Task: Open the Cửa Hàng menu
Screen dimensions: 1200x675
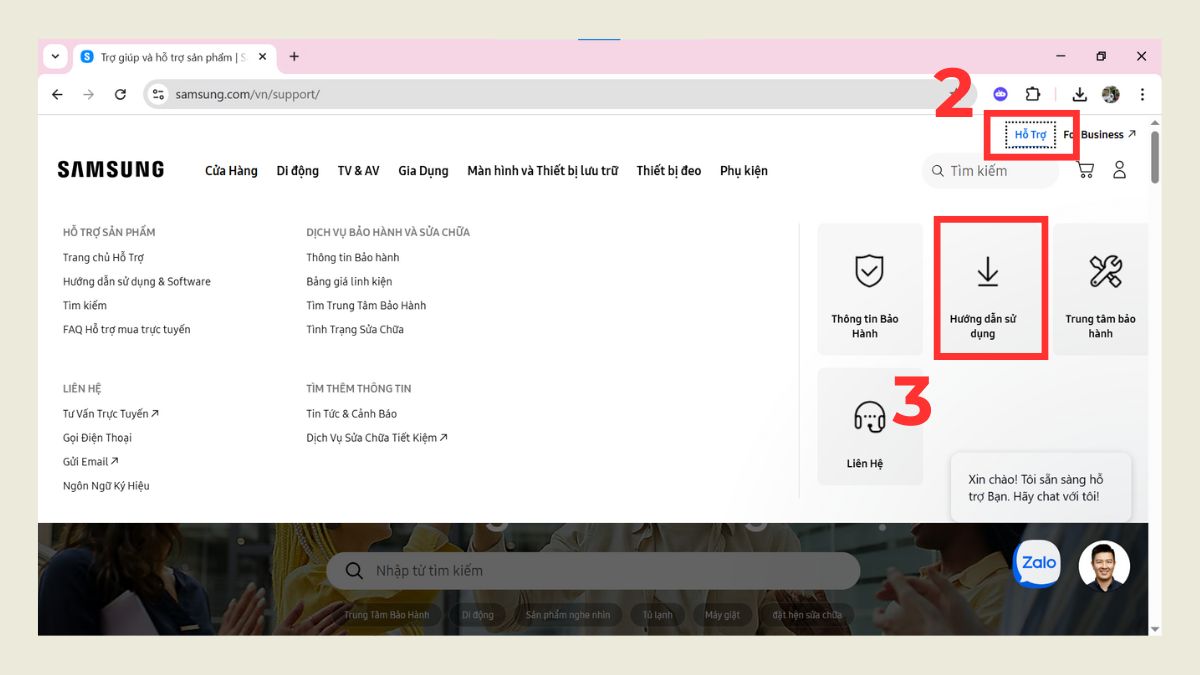Action: coord(231,171)
